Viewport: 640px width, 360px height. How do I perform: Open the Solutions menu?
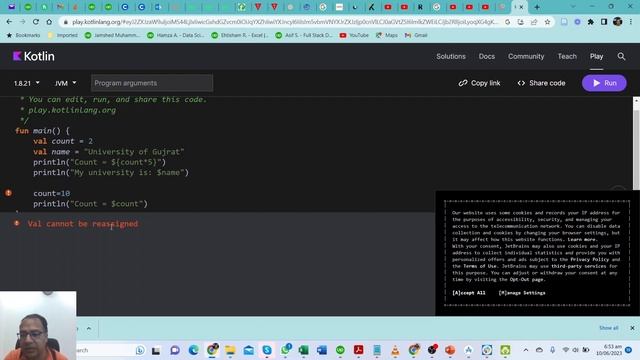[x=451, y=56]
